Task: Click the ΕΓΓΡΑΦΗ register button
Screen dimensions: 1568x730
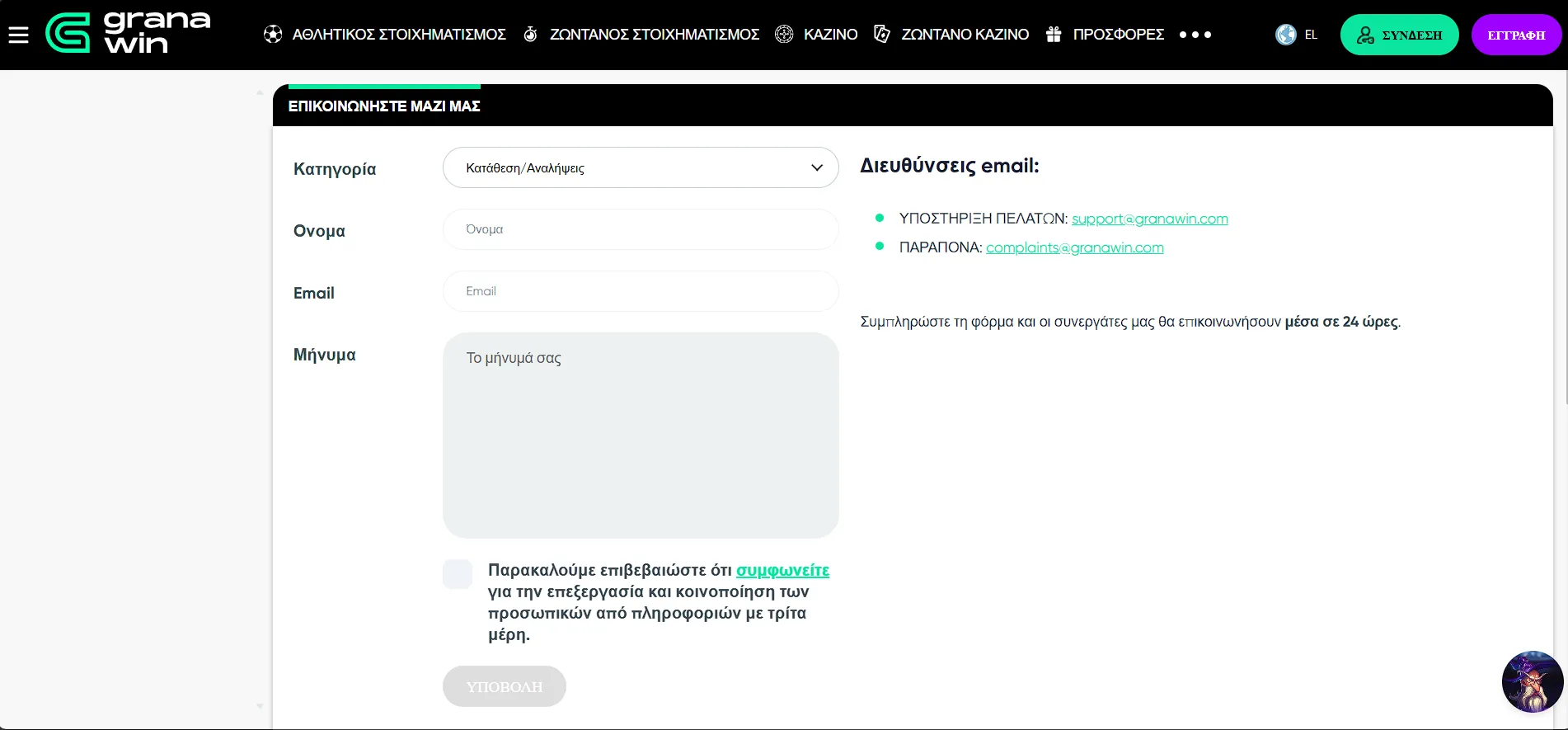Action: point(1515,35)
